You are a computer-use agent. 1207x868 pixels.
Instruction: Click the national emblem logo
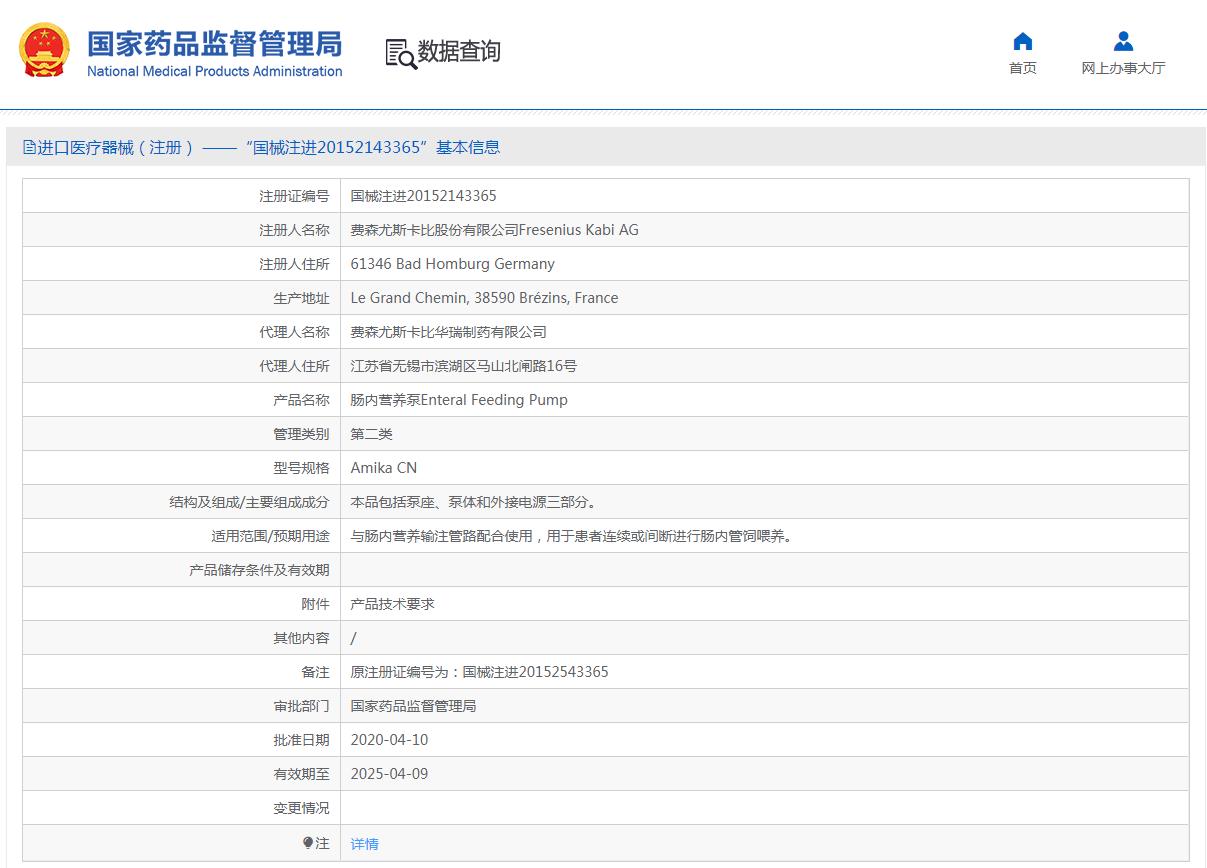[x=45, y=51]
